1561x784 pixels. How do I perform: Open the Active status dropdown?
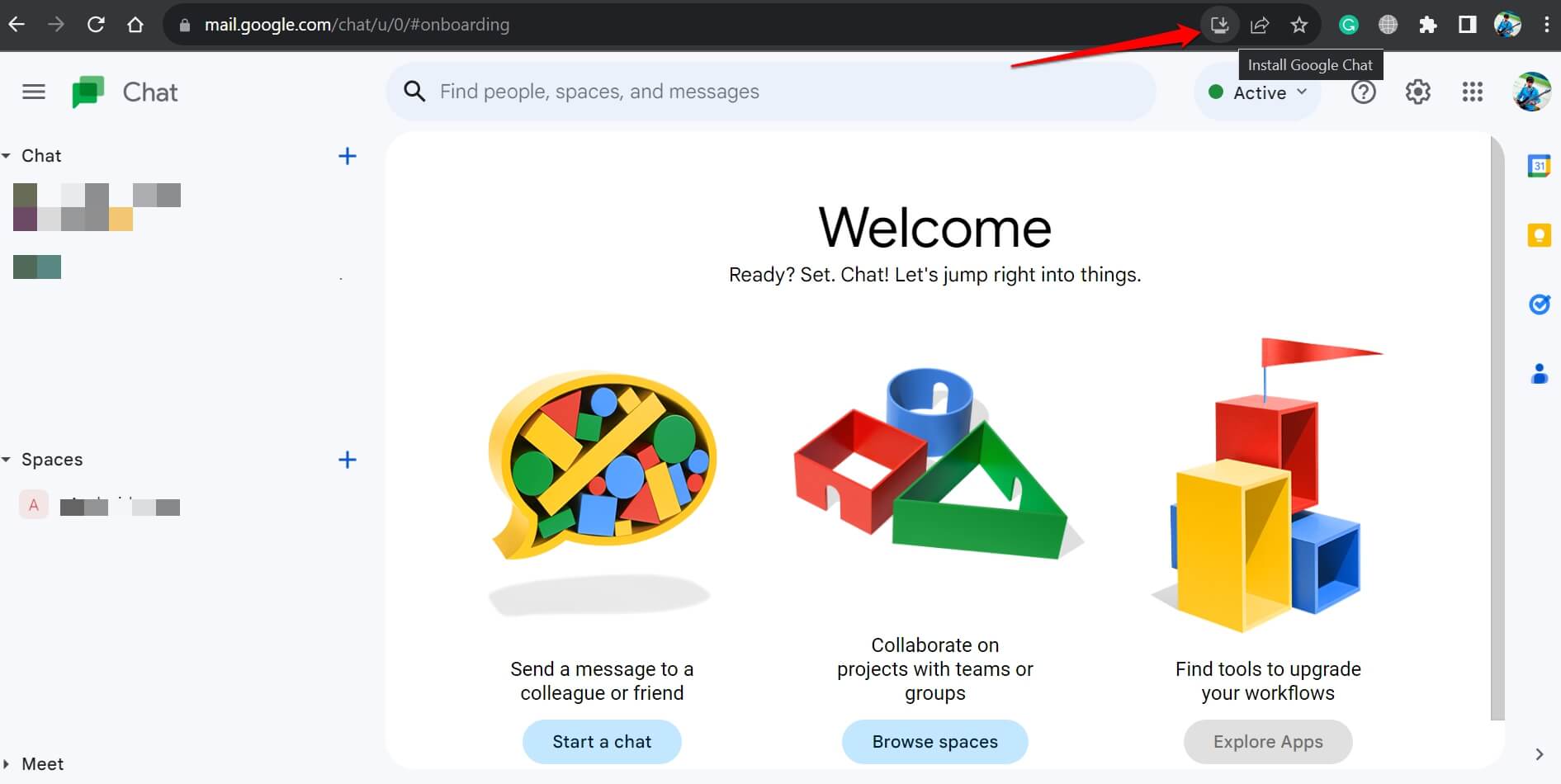point(1257,92)
